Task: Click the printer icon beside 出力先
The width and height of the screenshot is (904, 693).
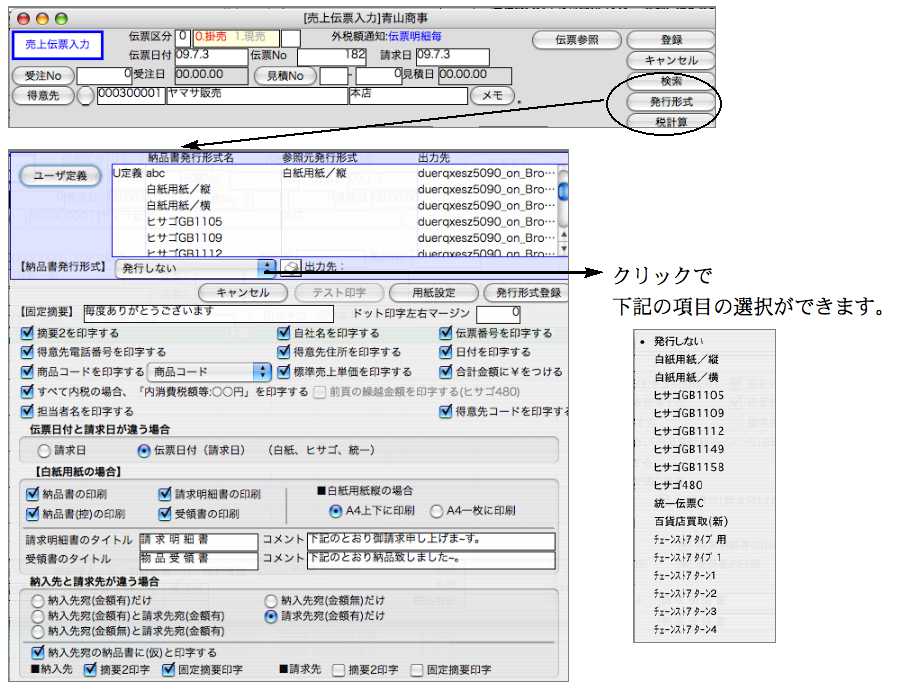Action: click(291, 268)
